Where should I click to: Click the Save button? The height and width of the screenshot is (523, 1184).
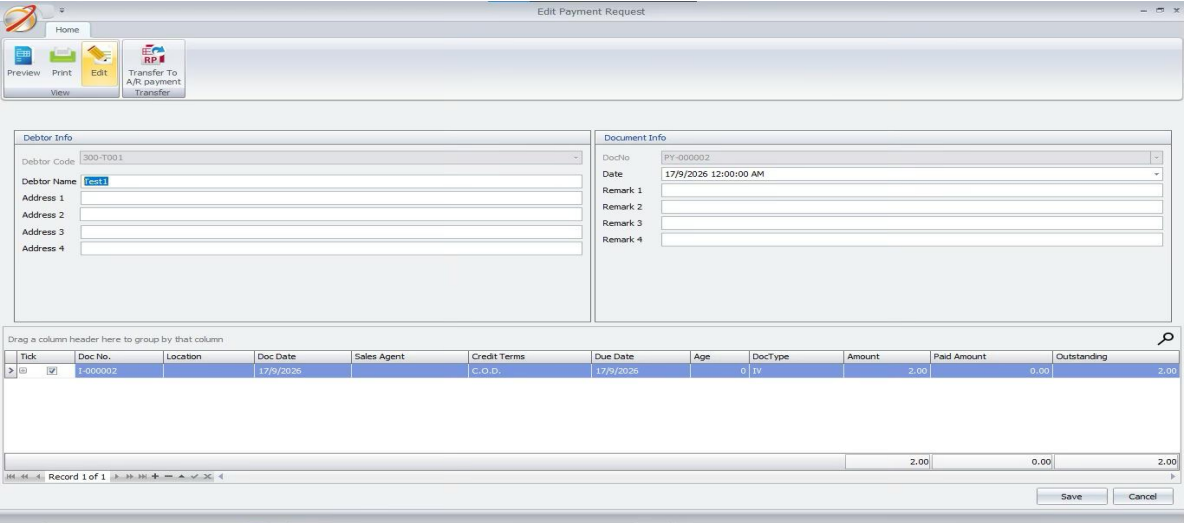tap(1071, 496)
